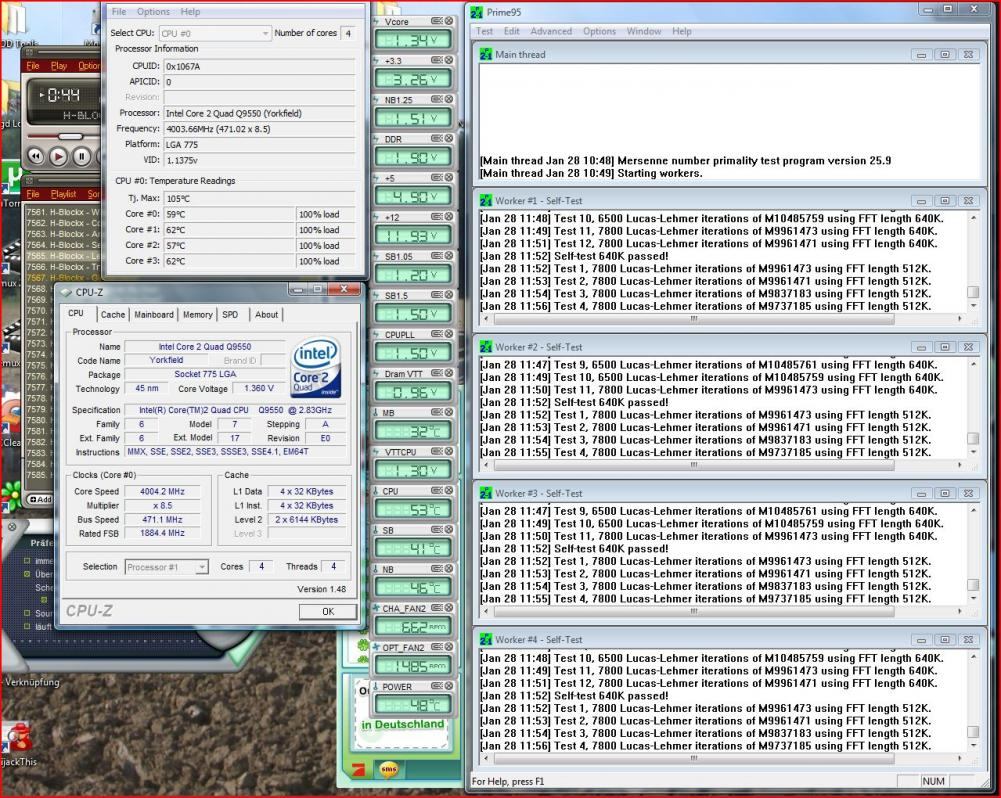
Task: Close the CHA_FAN2 fan gadget
Action: pos(449,608)
